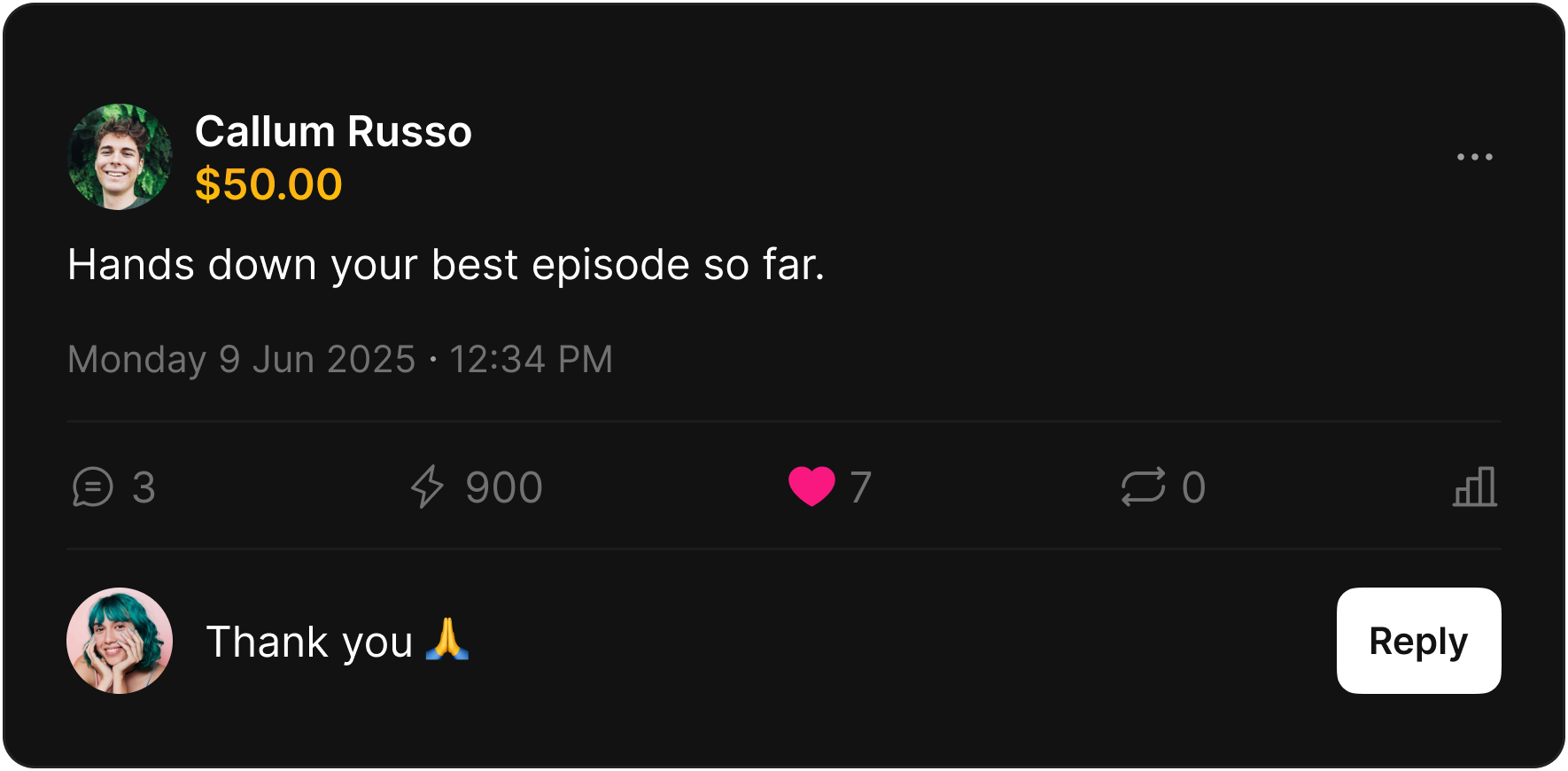Screen dimensions: 1568x771
Task: Click the praying hands emoji in reply
Action: coord(447,640)
